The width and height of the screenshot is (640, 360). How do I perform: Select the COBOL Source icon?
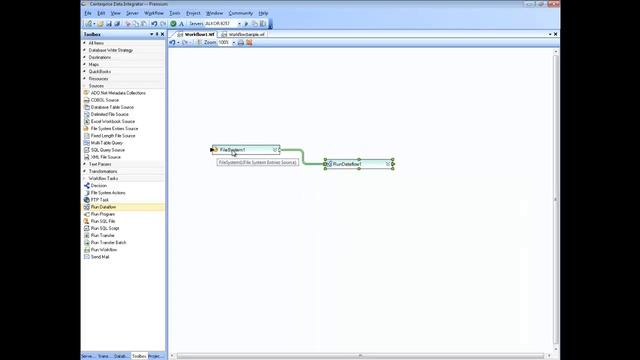tap(87, 100)
